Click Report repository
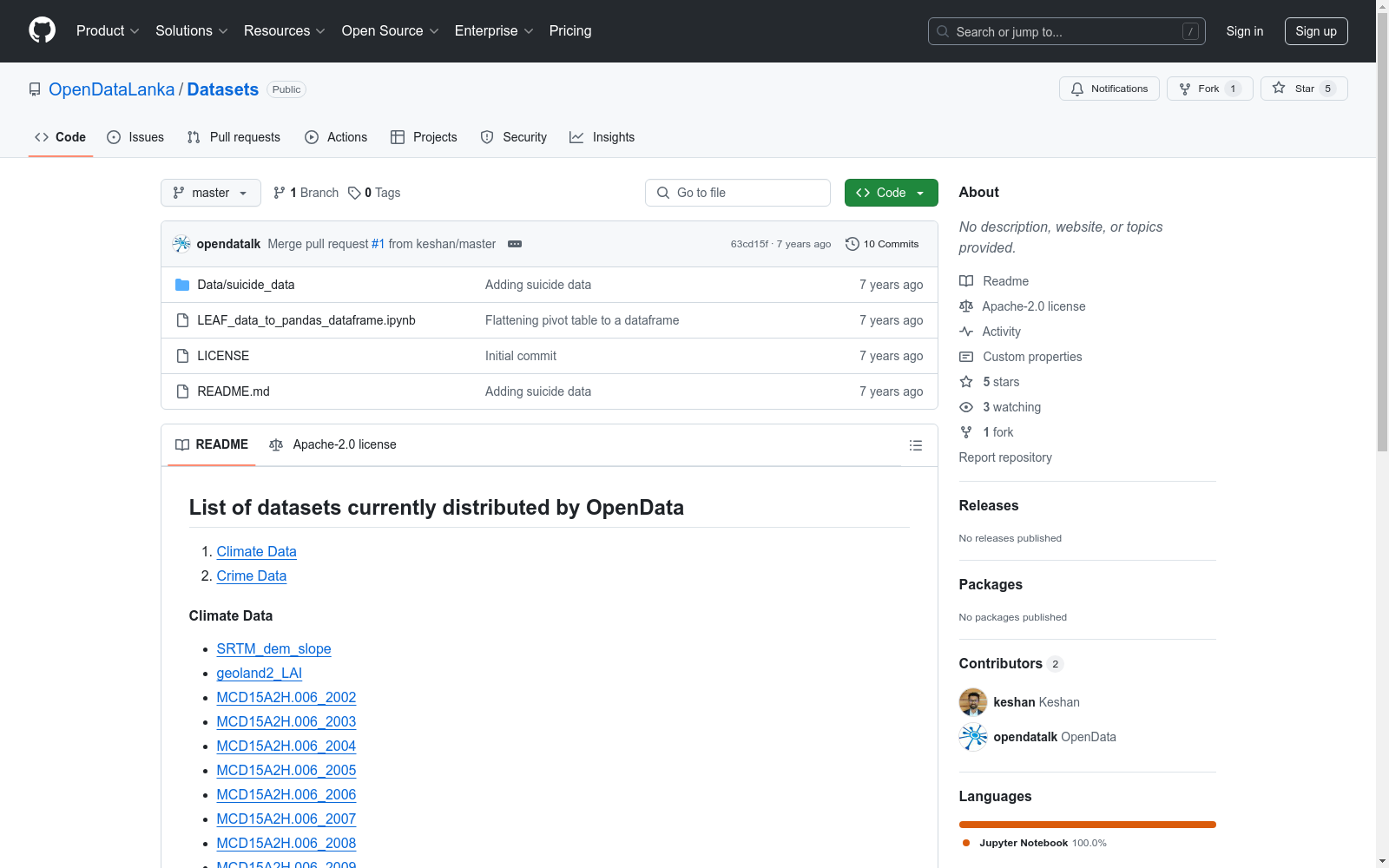The image size is (1389, 868). pos(1005,457)
